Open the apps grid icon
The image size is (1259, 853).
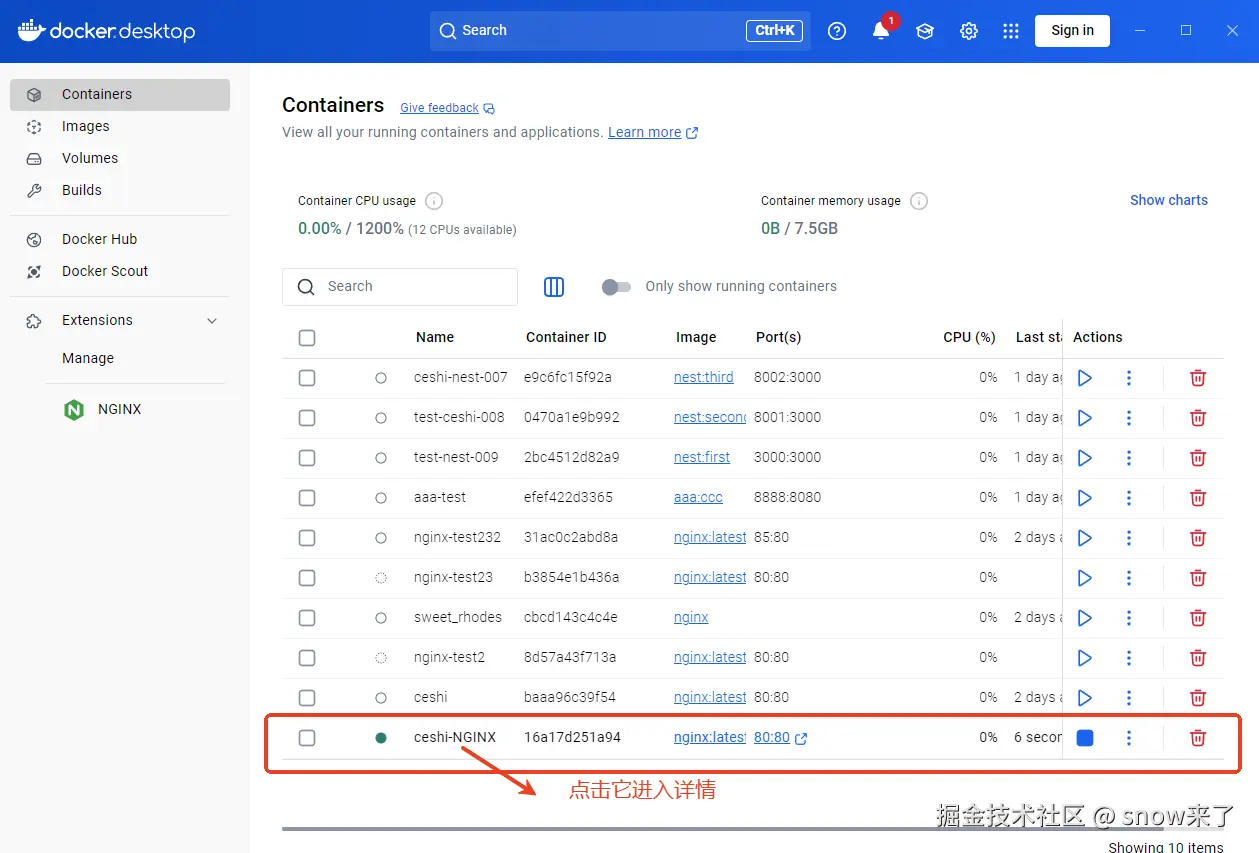coord(1011,31)
